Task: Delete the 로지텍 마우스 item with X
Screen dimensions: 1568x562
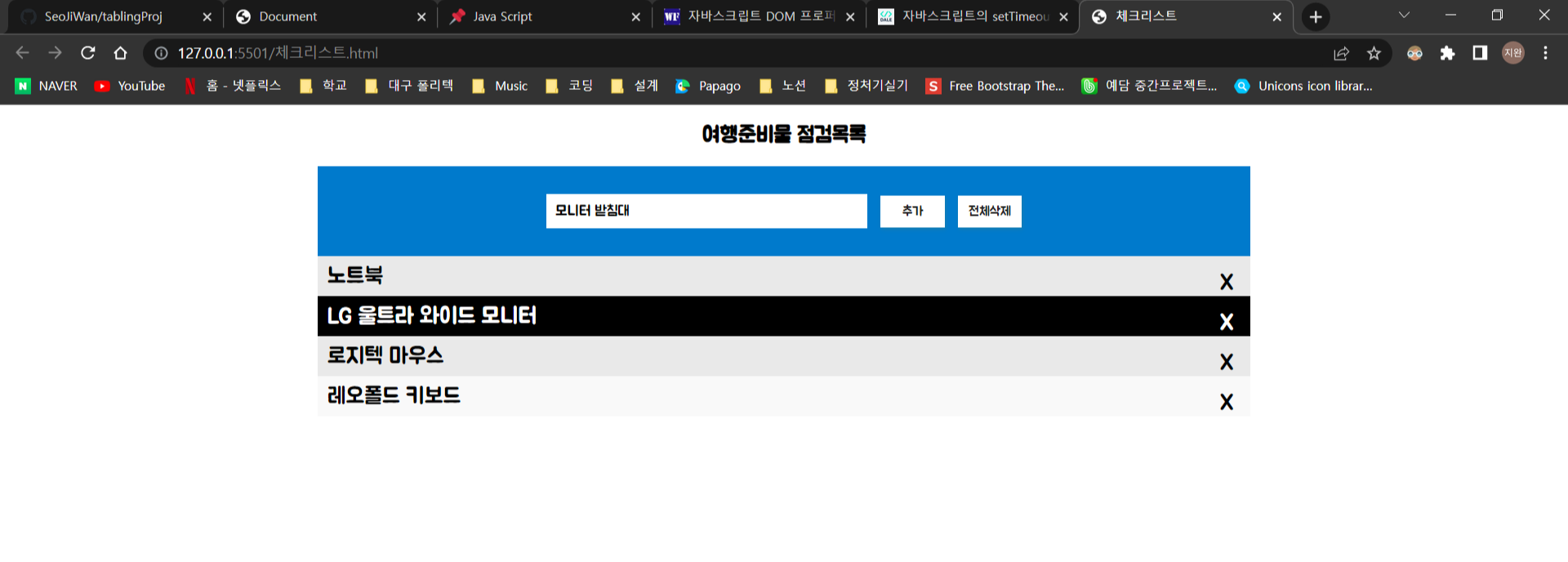Action: tap(1227, 362)
